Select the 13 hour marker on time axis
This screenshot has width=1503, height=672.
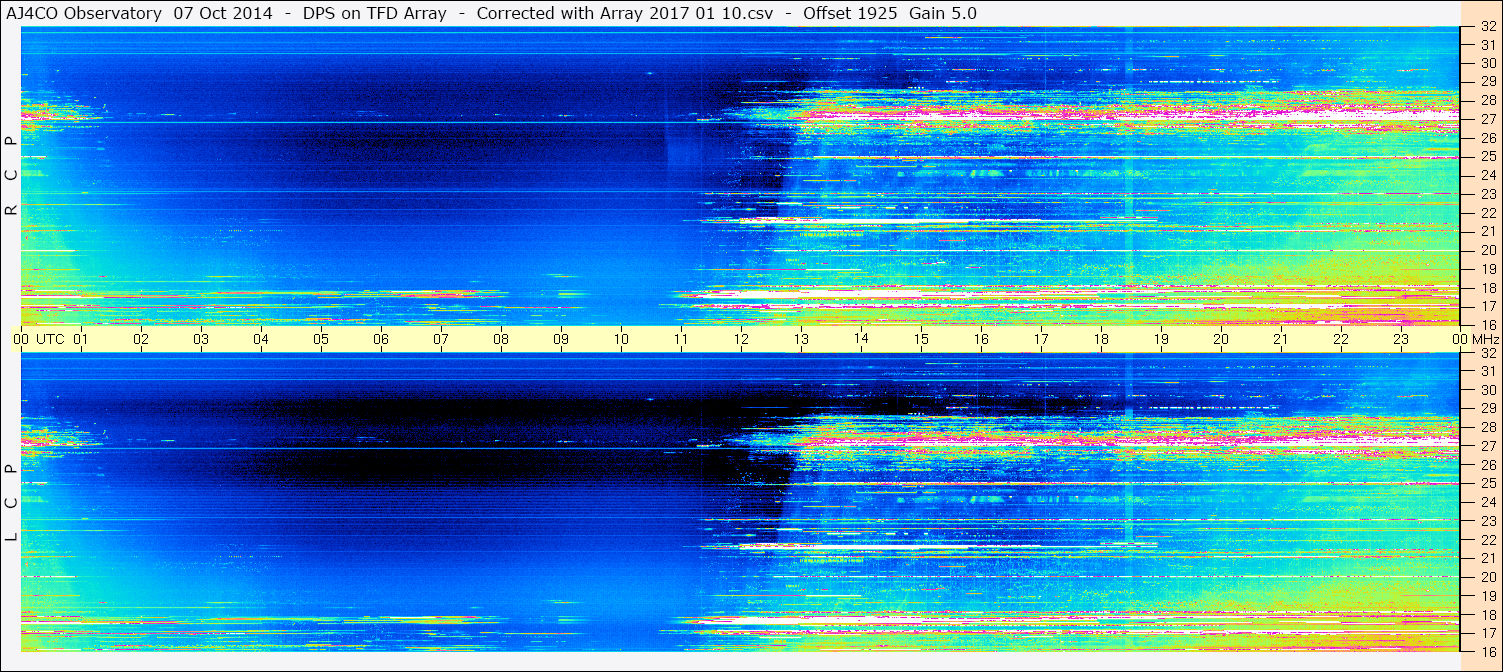tap(801, 340)
